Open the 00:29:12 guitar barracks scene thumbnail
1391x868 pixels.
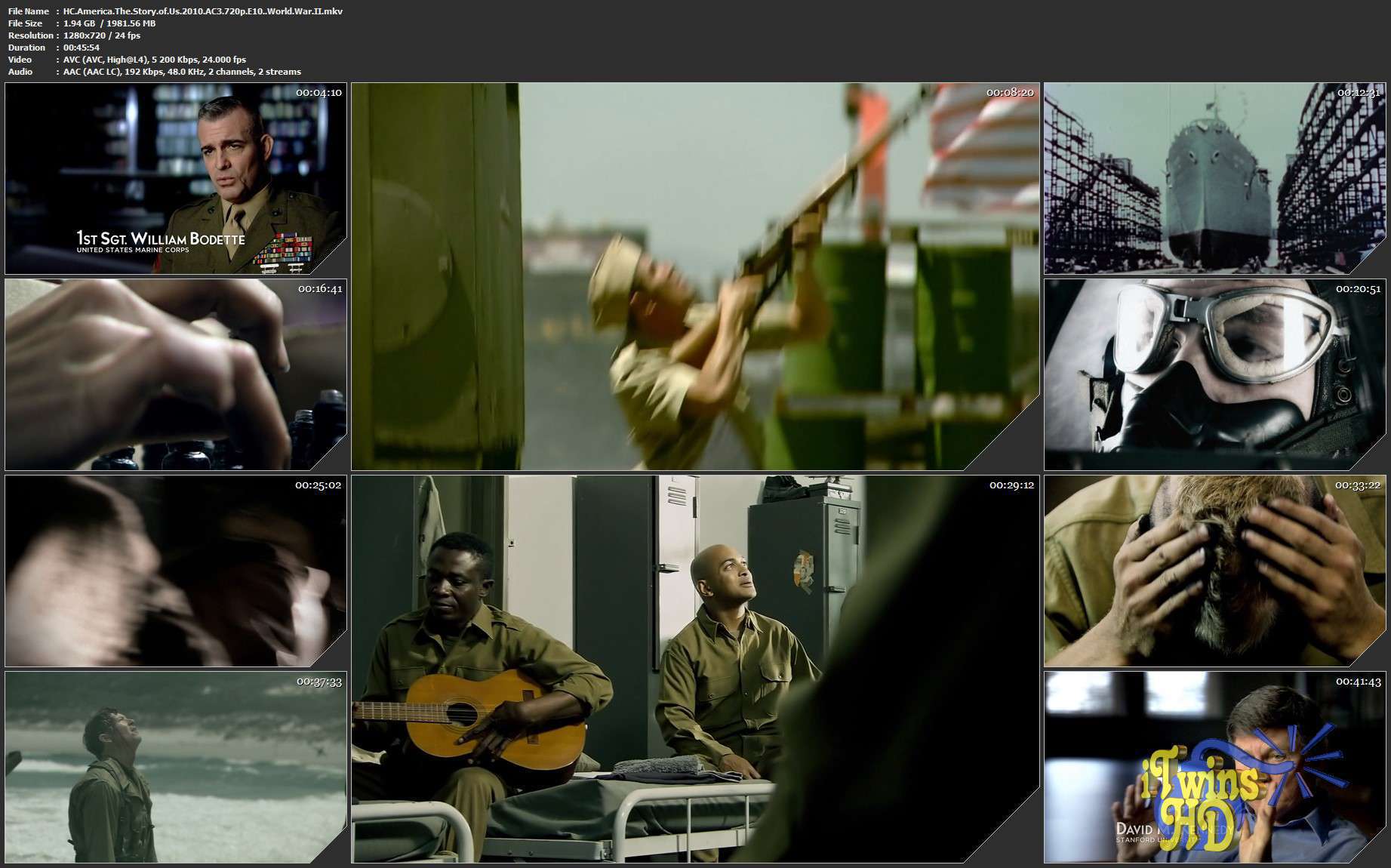tap(696, 669)
